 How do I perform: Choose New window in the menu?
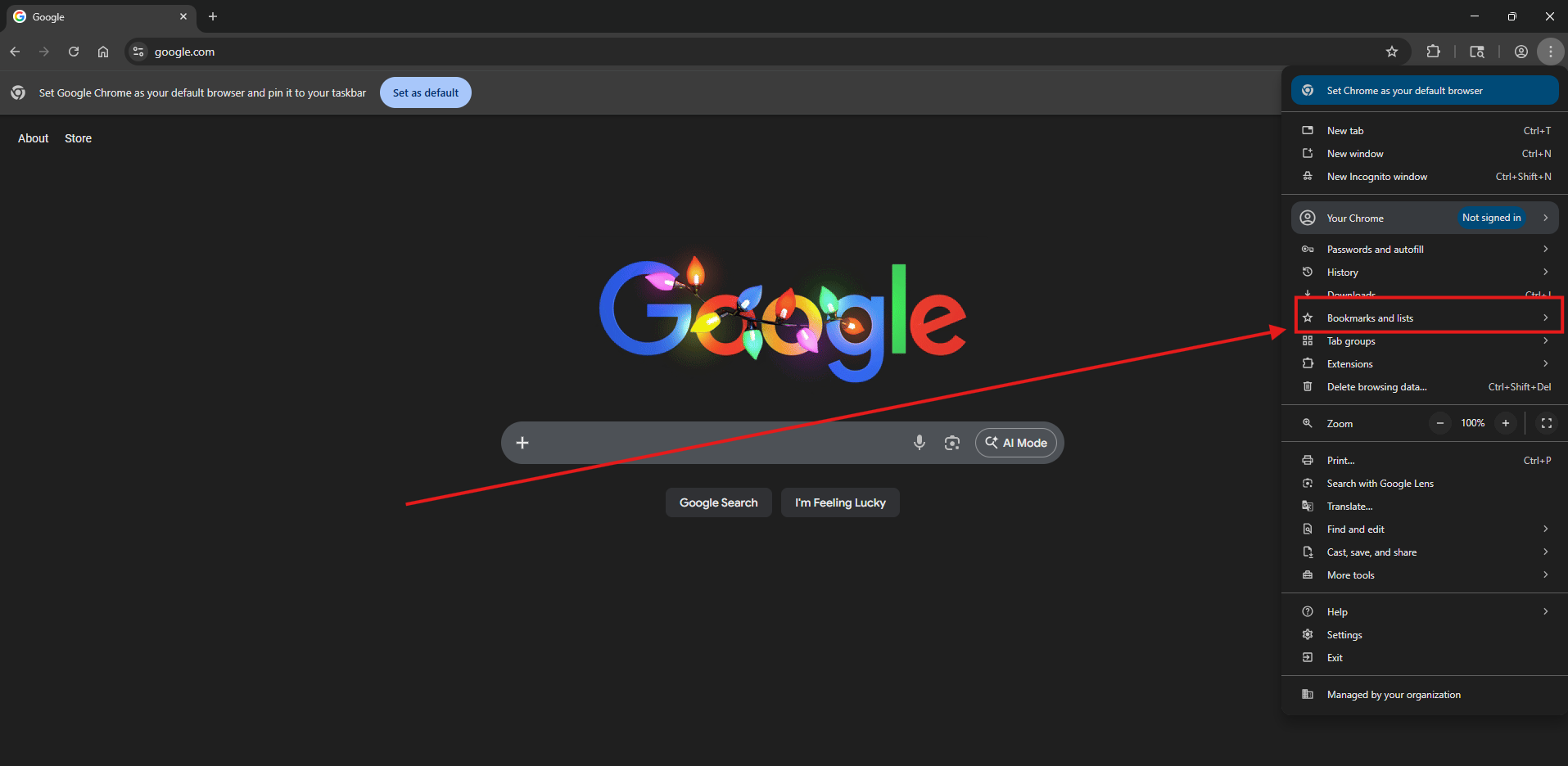tap(1425, 154)
